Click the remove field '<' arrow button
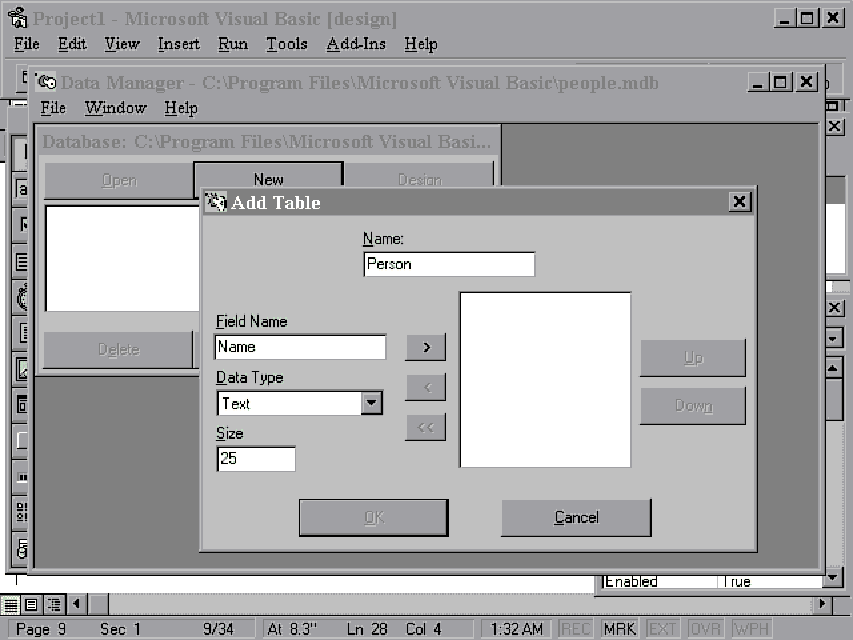This screenshot has height=640, width=853. pos(425,387)
